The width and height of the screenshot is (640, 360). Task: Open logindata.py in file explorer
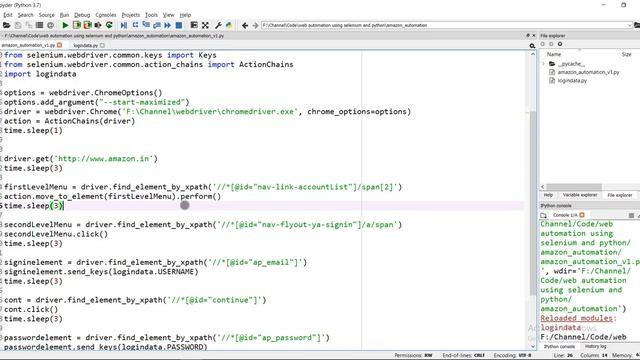pyautogui.click(x=572, y=81)
